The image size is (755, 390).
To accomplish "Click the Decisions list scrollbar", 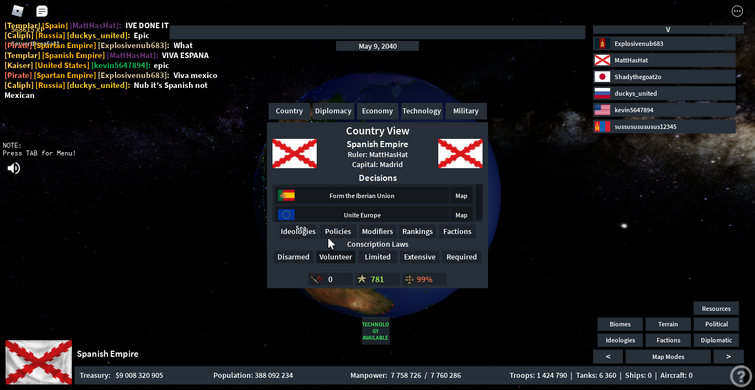I will 479,202.
